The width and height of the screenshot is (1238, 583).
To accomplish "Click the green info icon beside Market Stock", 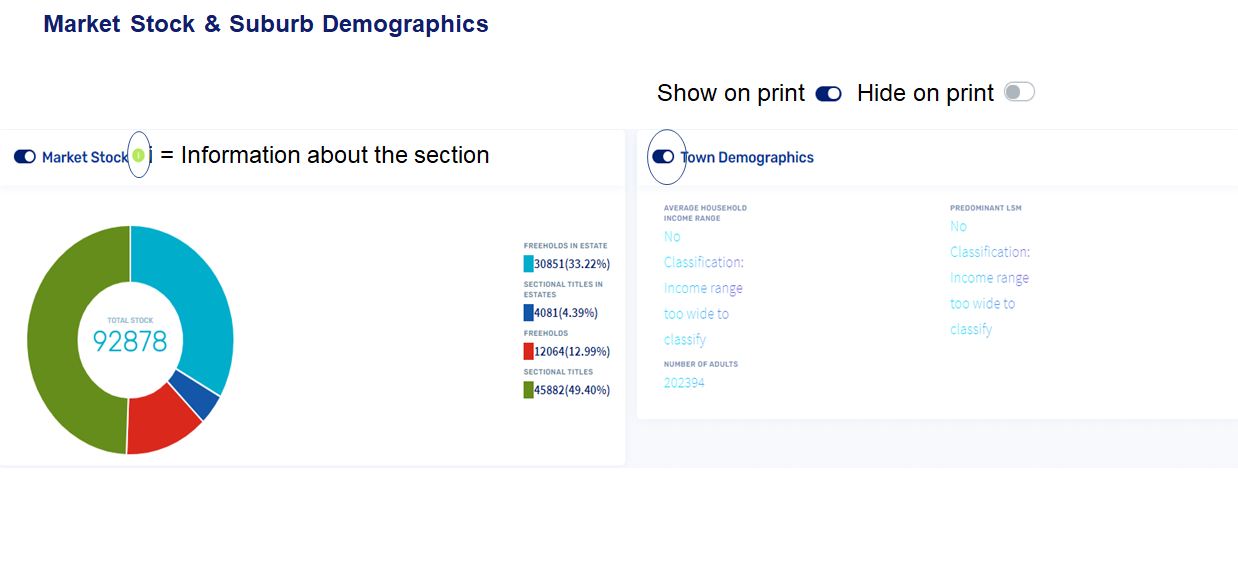I will click(x=139, y=156).
